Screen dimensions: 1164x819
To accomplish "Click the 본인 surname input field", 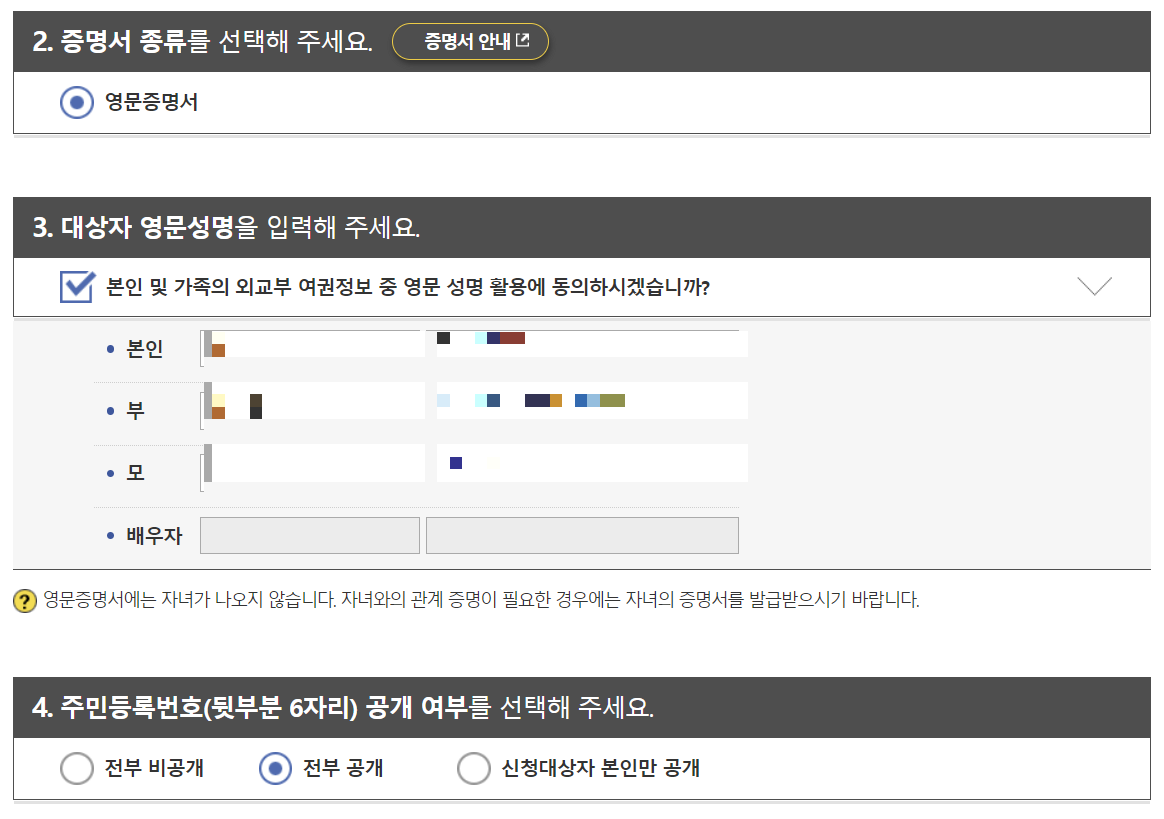I will pyautogui.click(x=310, y=343).
